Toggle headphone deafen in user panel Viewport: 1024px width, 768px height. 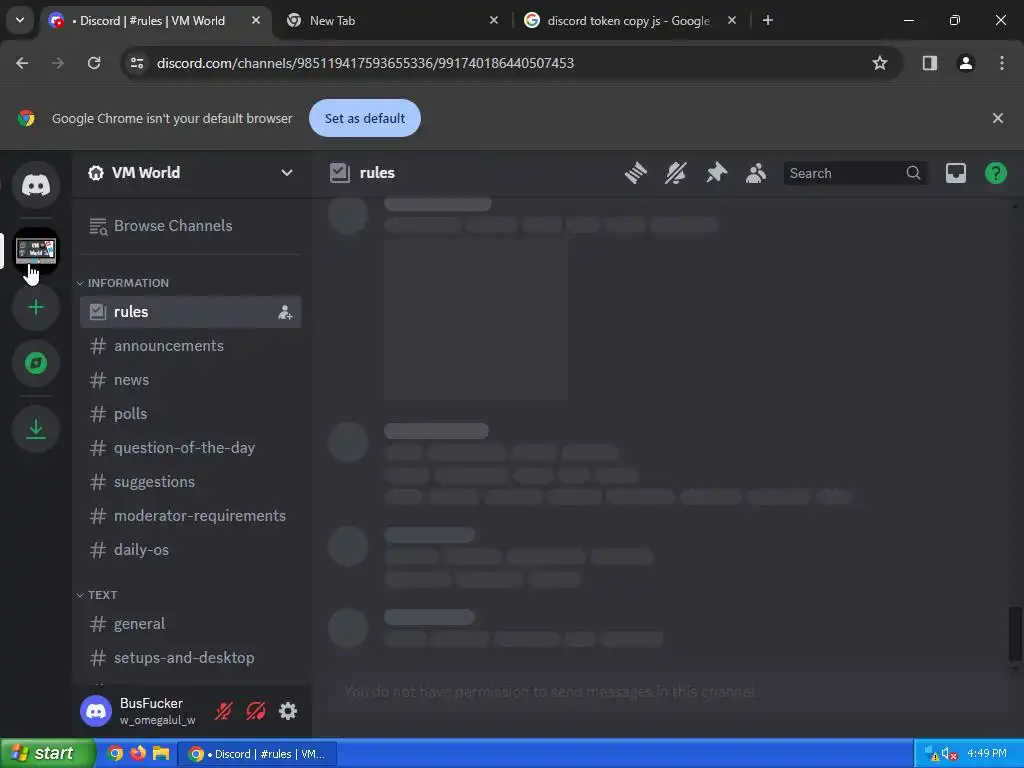255,711
